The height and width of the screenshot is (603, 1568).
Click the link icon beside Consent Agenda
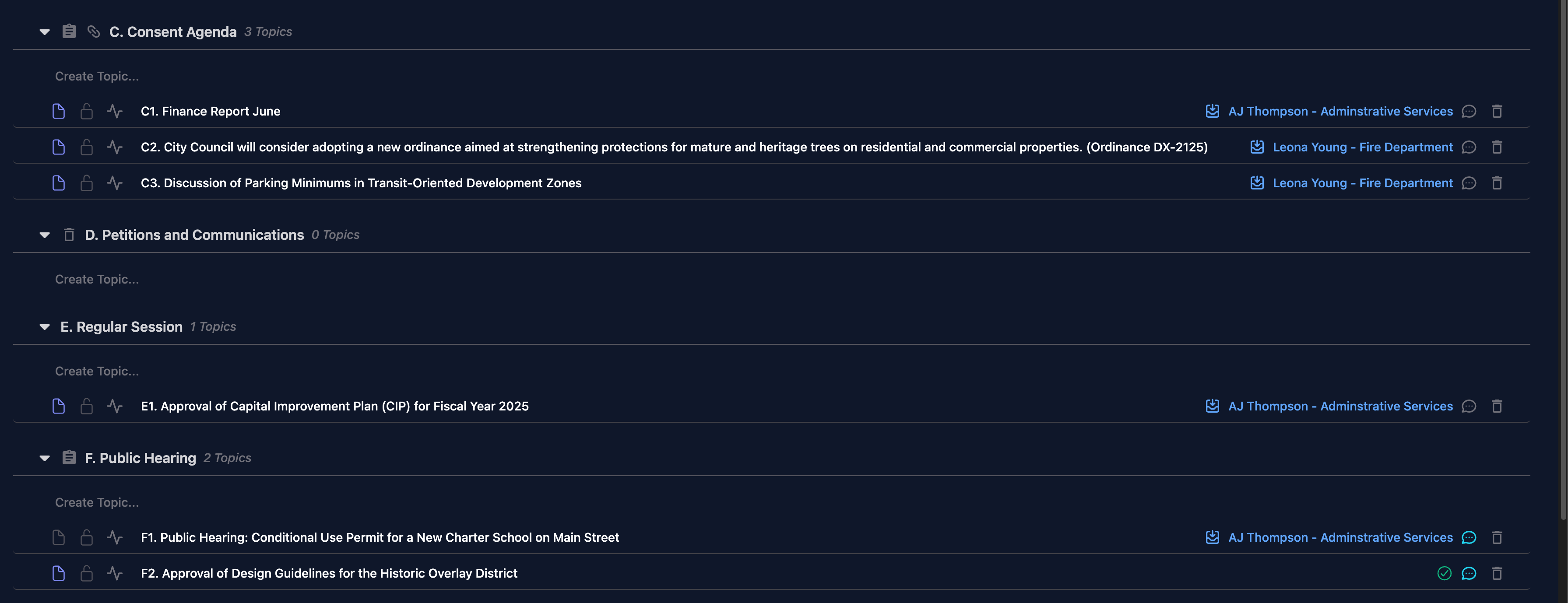point(93,31)
